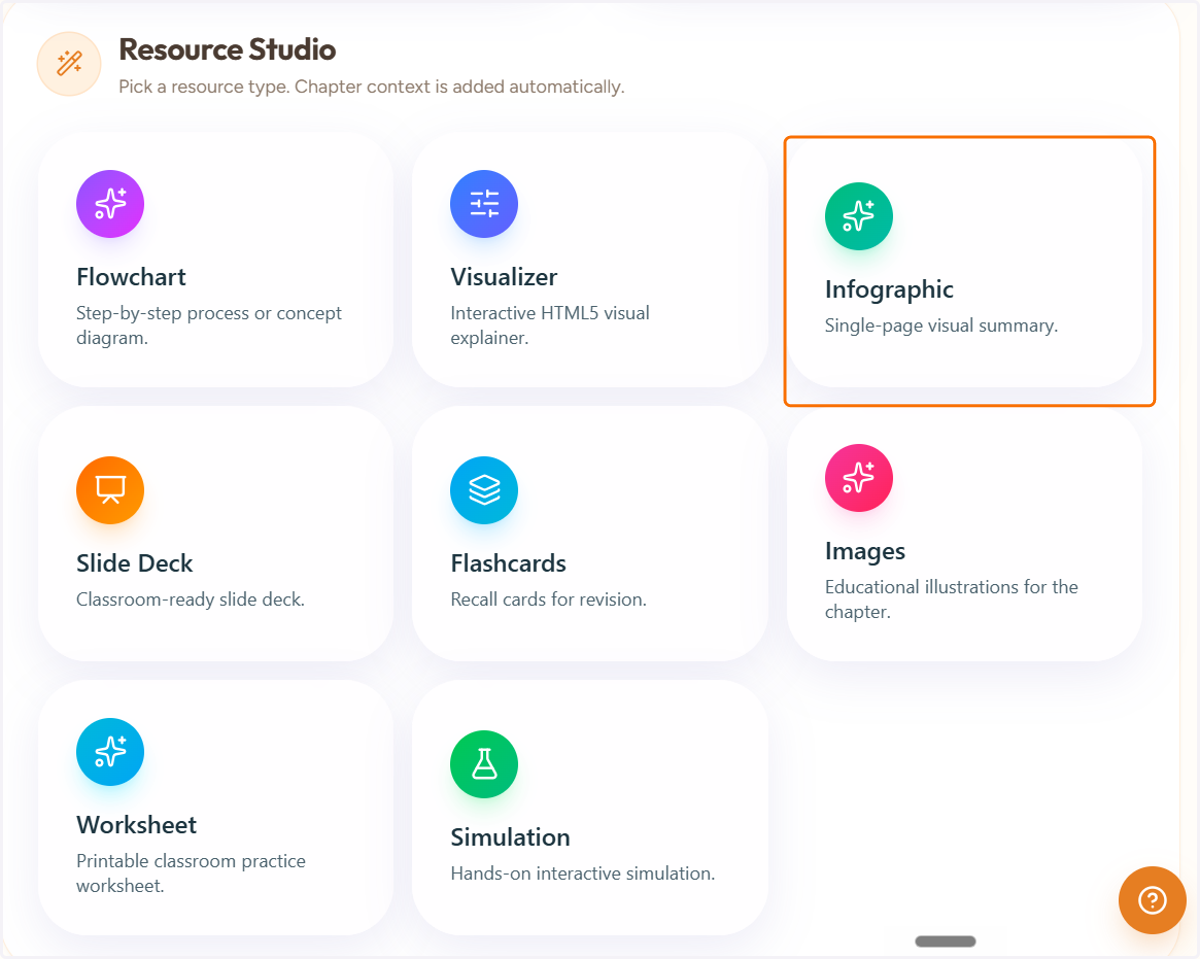1200x959 pixels.
Task: Click 'Step-by-step process or concept diagram' text
Action: [x=209, y=325]
